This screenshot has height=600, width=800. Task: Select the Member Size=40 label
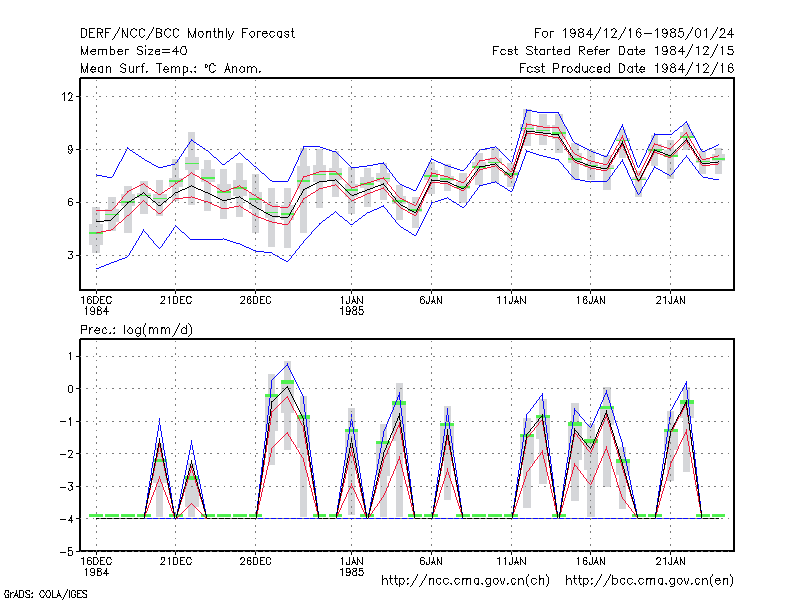134,51
